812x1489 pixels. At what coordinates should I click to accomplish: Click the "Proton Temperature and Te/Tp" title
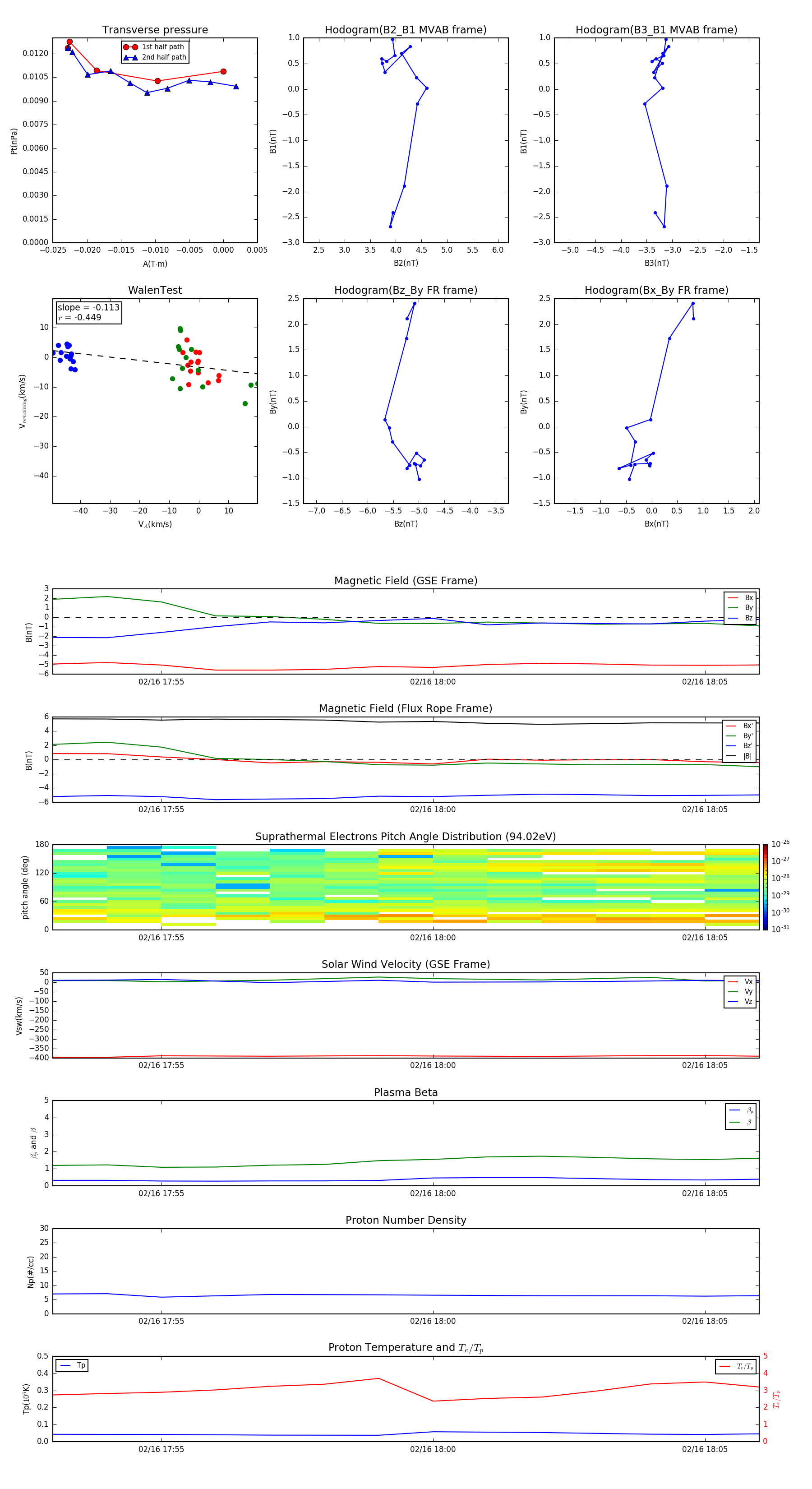coord(406,1348)
